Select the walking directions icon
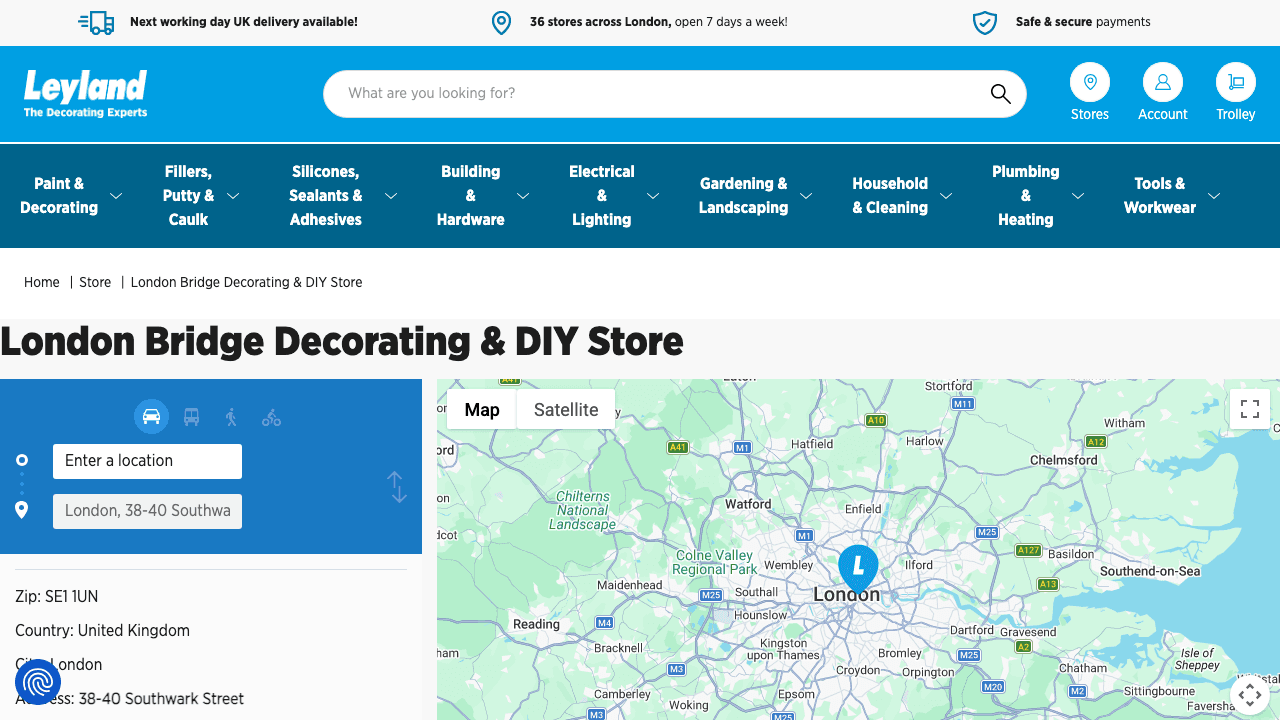This screenshot has height=720, width=1280. click(232, 417)
